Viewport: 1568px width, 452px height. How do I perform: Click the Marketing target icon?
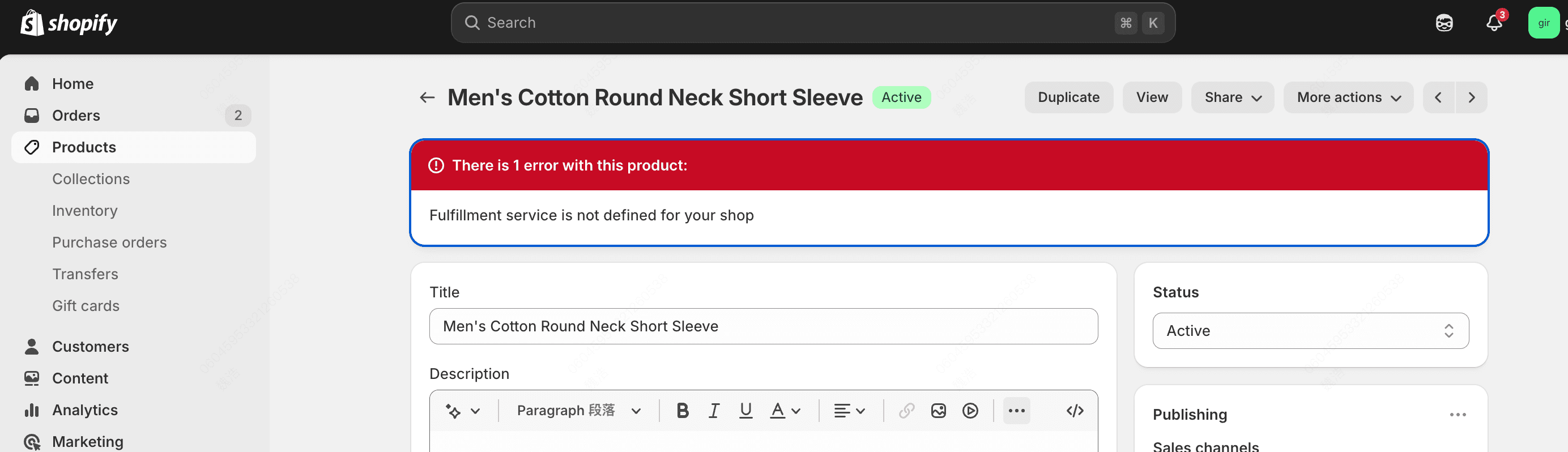pos(32,442)
